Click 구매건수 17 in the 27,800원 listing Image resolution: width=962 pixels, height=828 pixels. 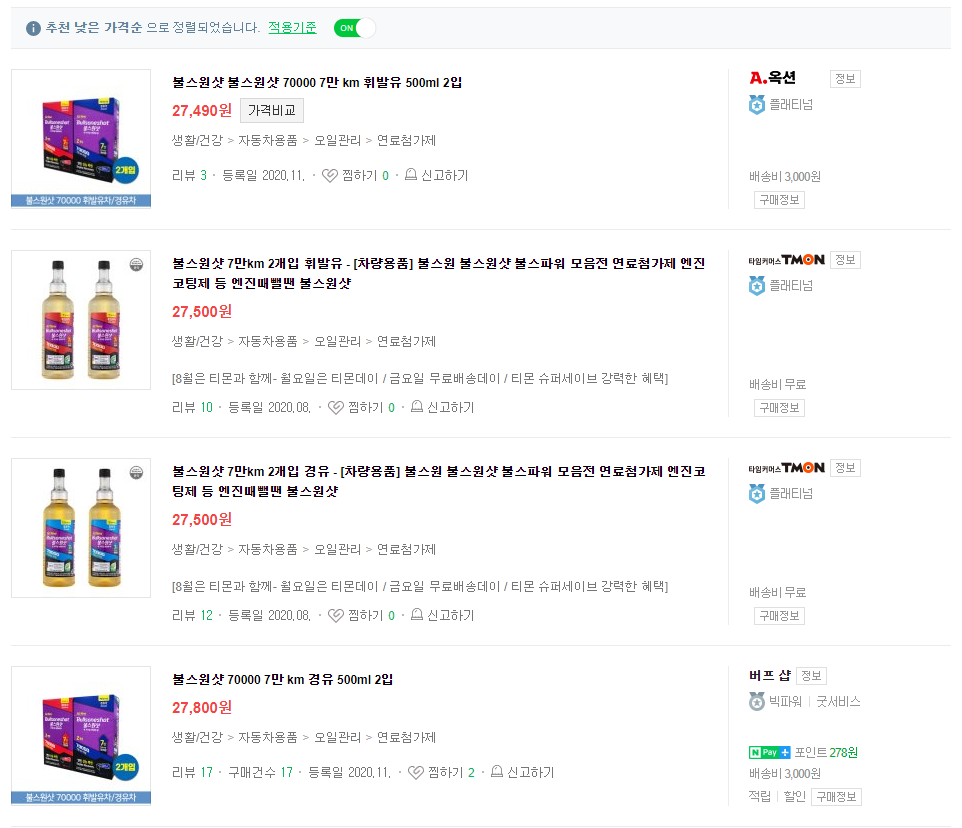(260, 772)
